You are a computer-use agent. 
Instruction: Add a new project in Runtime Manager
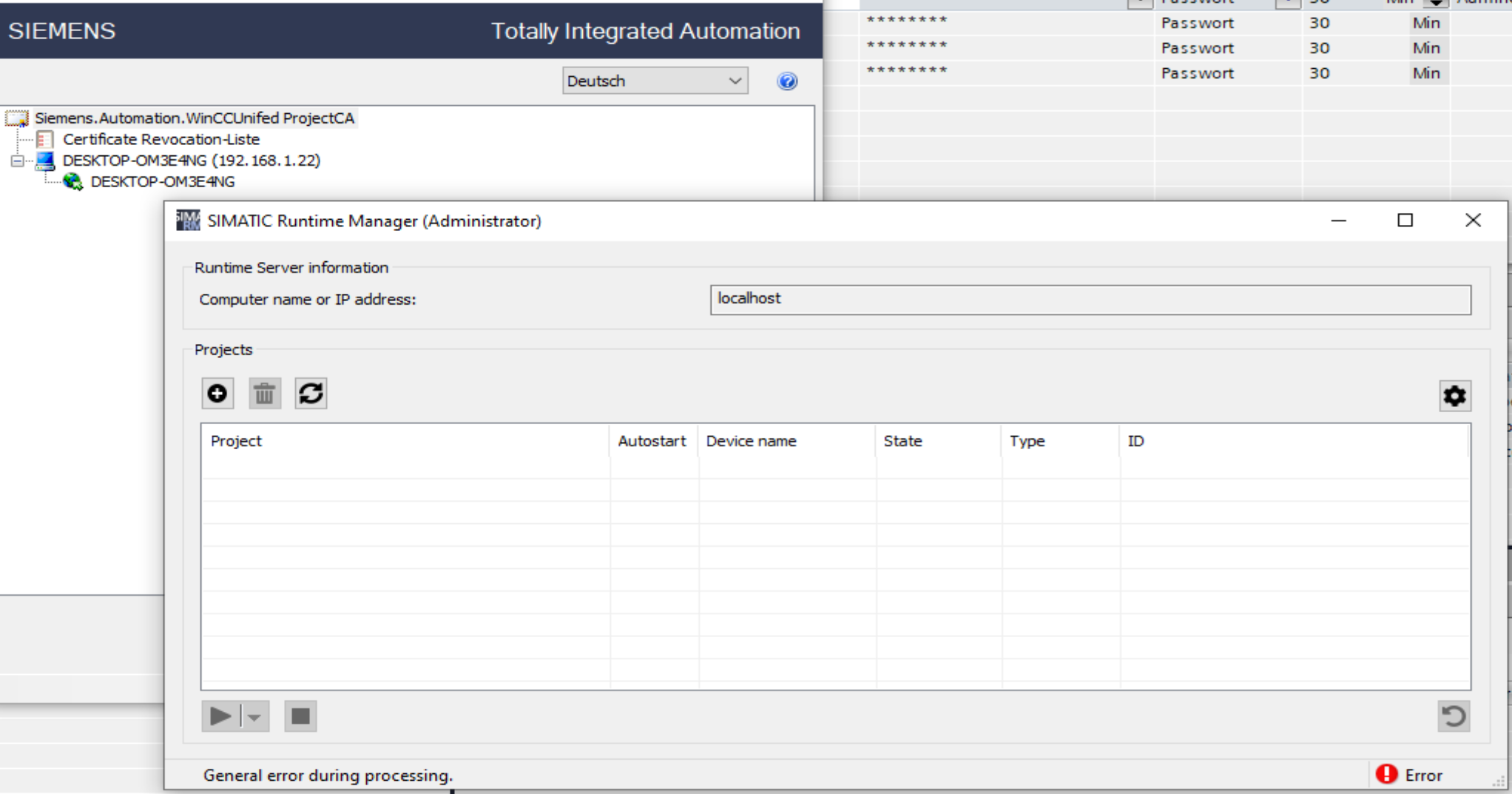pos(217,394)
